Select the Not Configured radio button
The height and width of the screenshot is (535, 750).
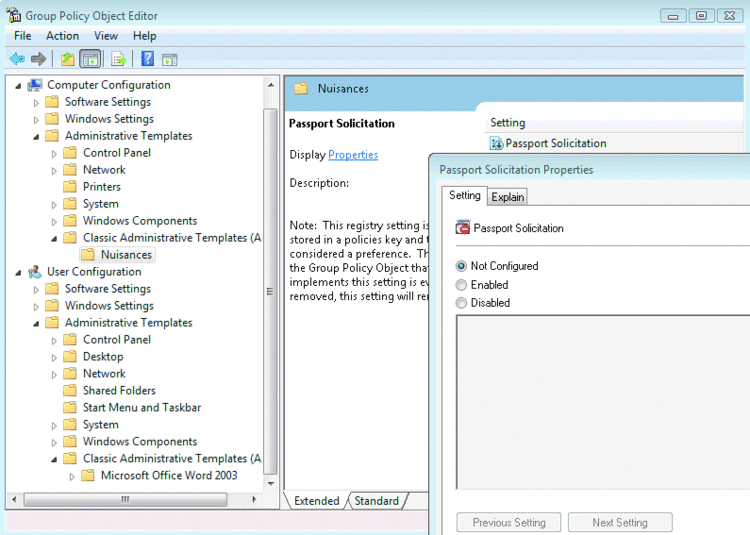461,266
